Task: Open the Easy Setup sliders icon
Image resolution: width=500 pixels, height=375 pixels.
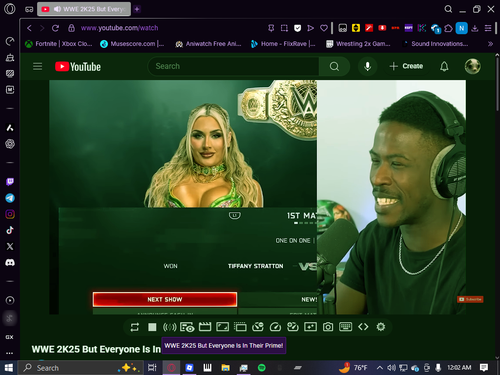Action: (488, 28)
